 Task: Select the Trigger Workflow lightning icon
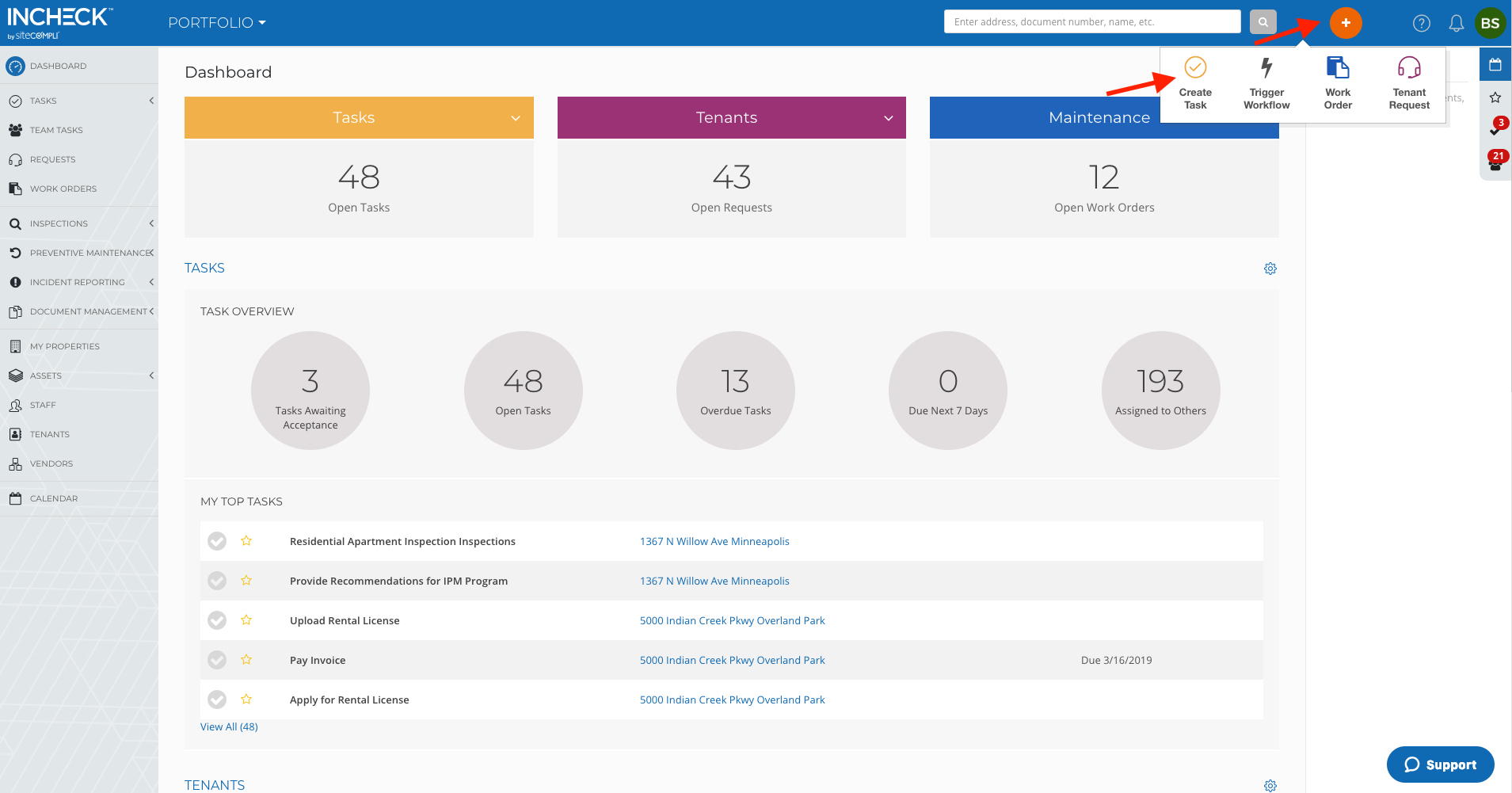point(1266,68)
